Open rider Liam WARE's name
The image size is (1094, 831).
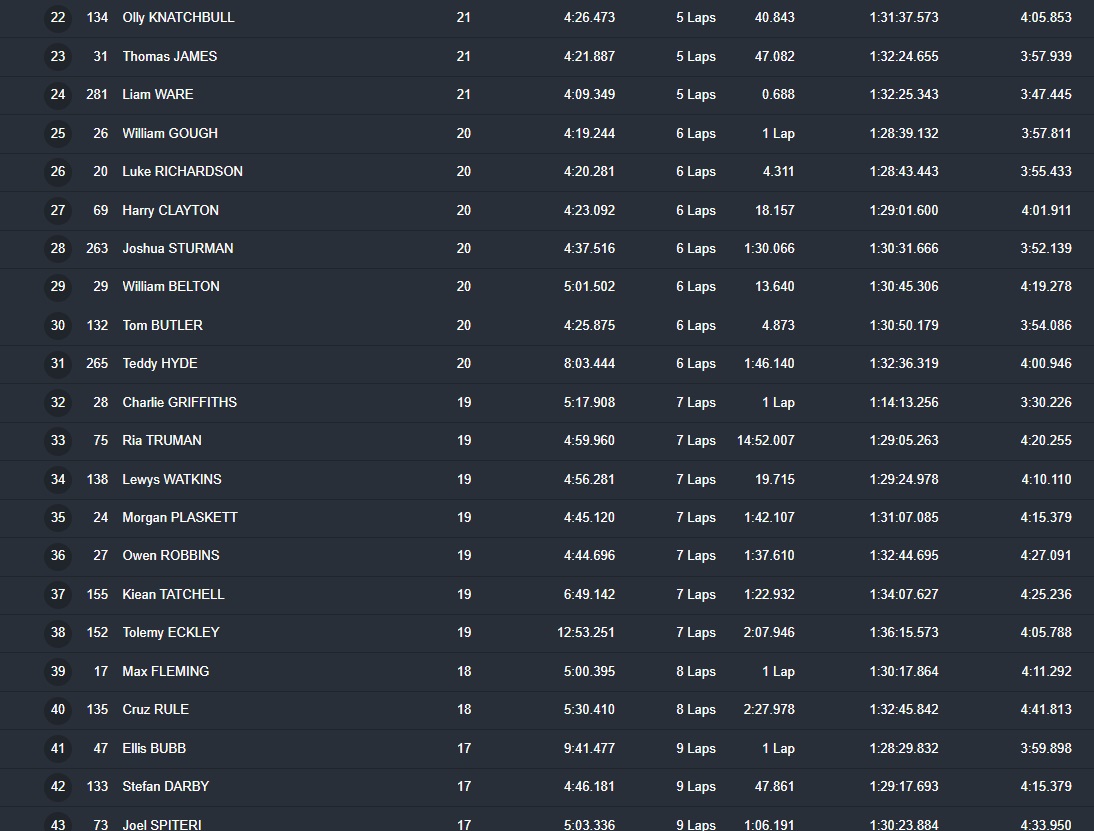pyautogui.click(x=158, y=94)
